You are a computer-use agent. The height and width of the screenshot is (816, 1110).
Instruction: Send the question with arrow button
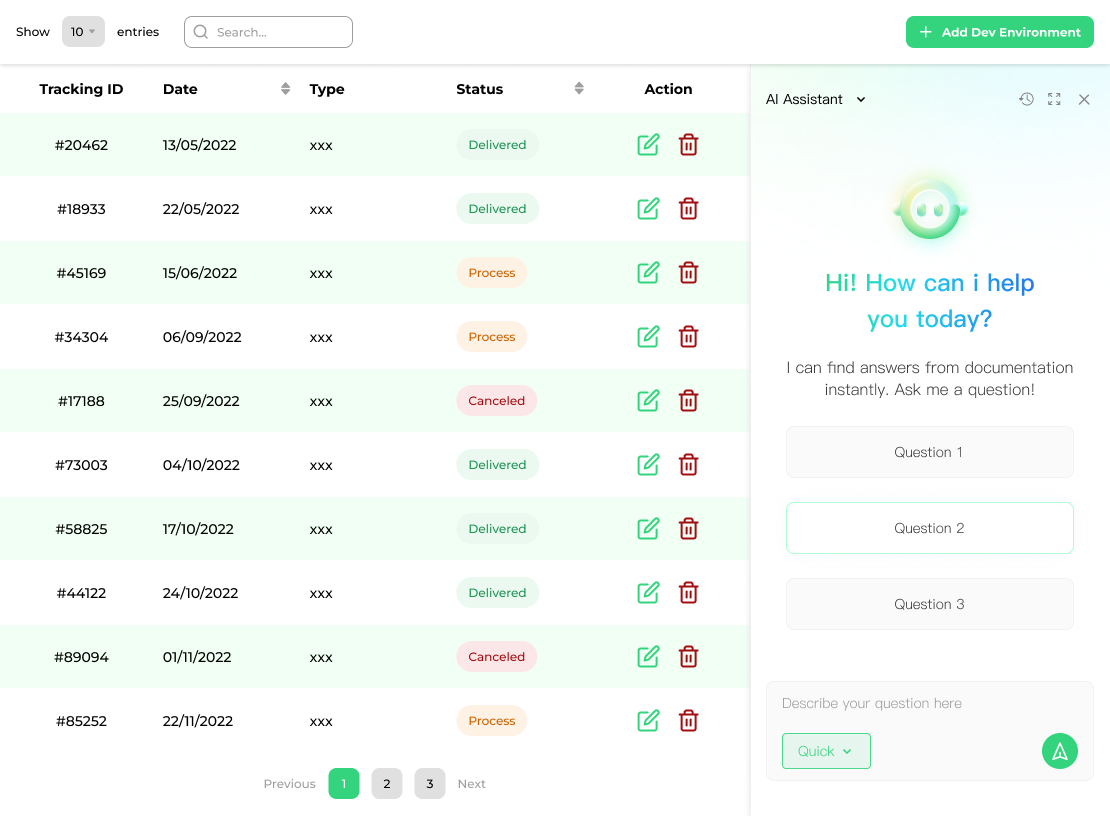click(x=1059, y=751)
